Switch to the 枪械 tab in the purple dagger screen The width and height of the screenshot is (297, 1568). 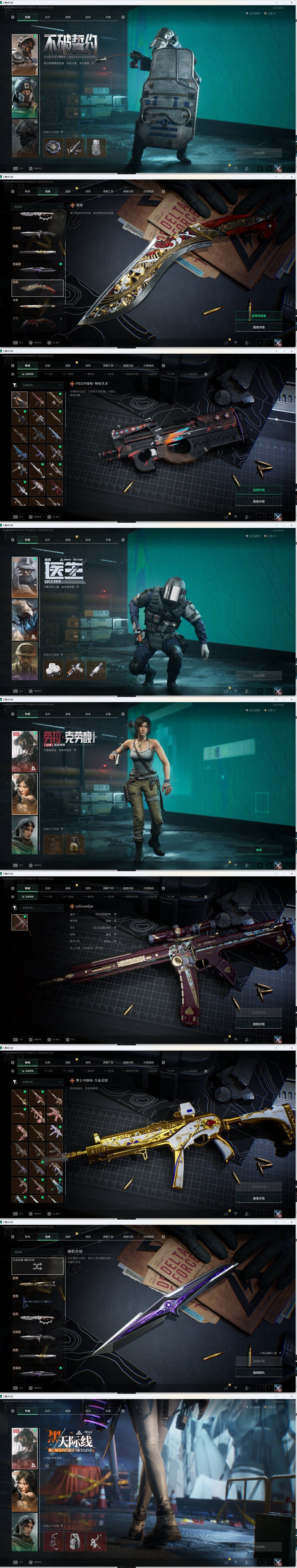click(x=27, y=1236)
